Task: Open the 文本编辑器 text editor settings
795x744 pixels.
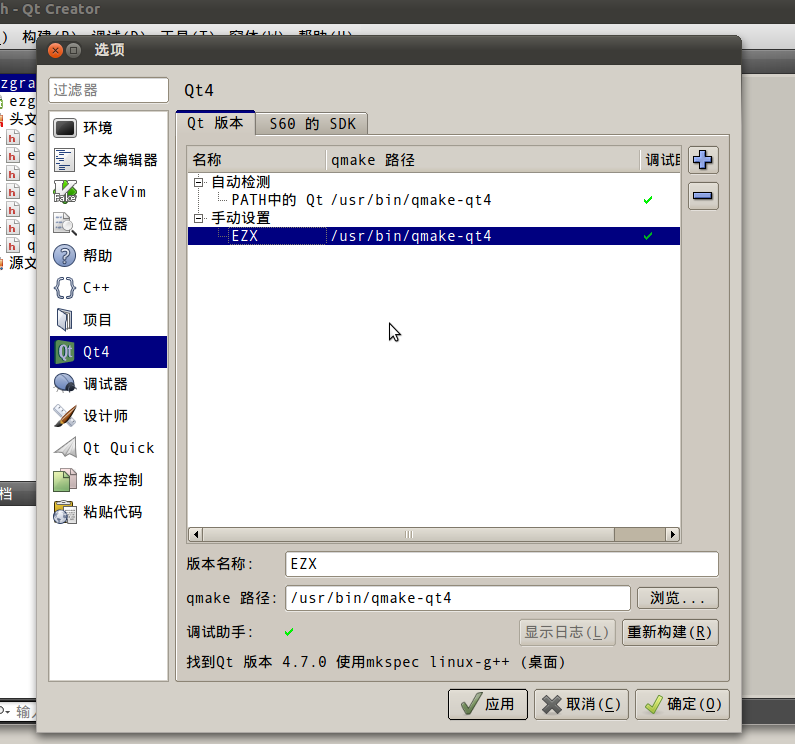Action: click(x=109, y=160)
